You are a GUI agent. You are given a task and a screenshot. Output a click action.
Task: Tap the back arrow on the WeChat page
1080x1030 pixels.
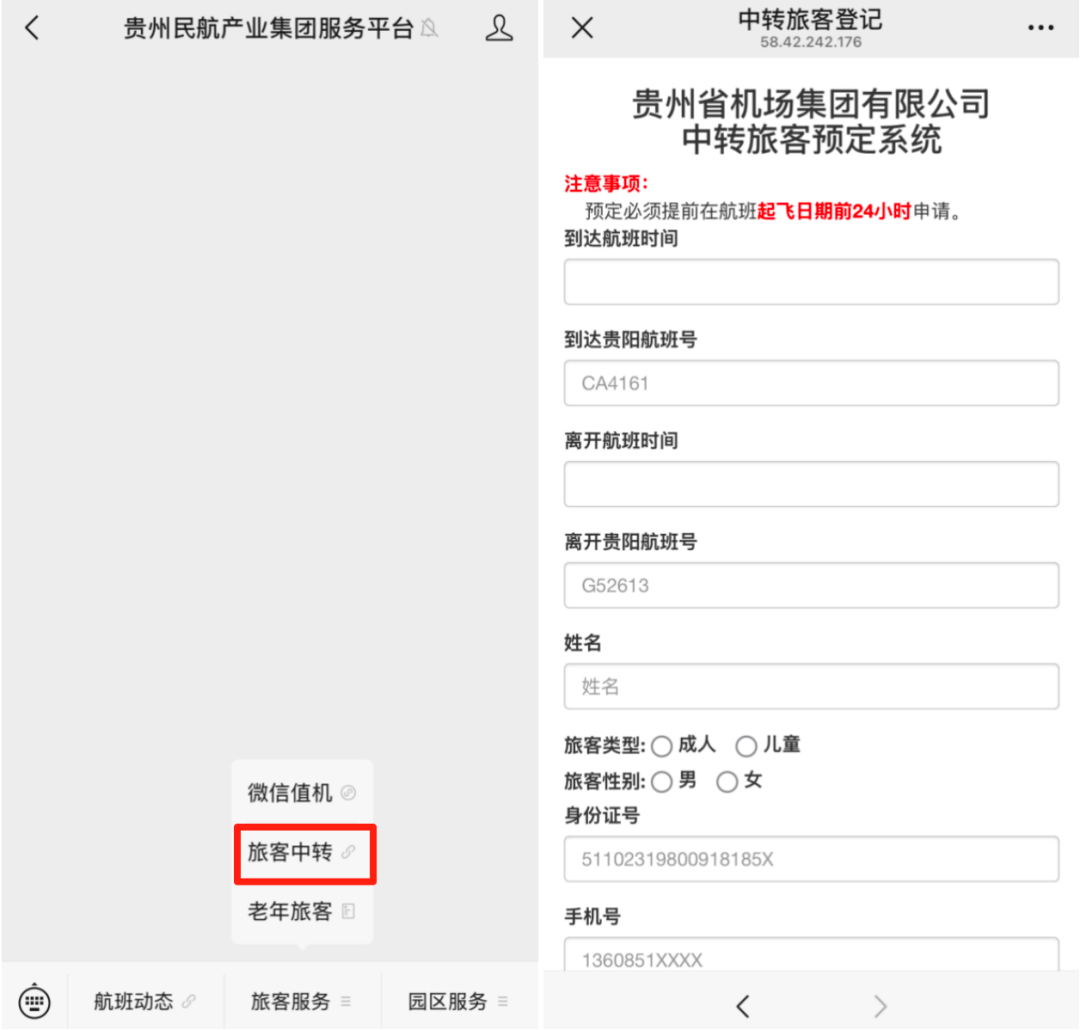[x=31, y=27]
